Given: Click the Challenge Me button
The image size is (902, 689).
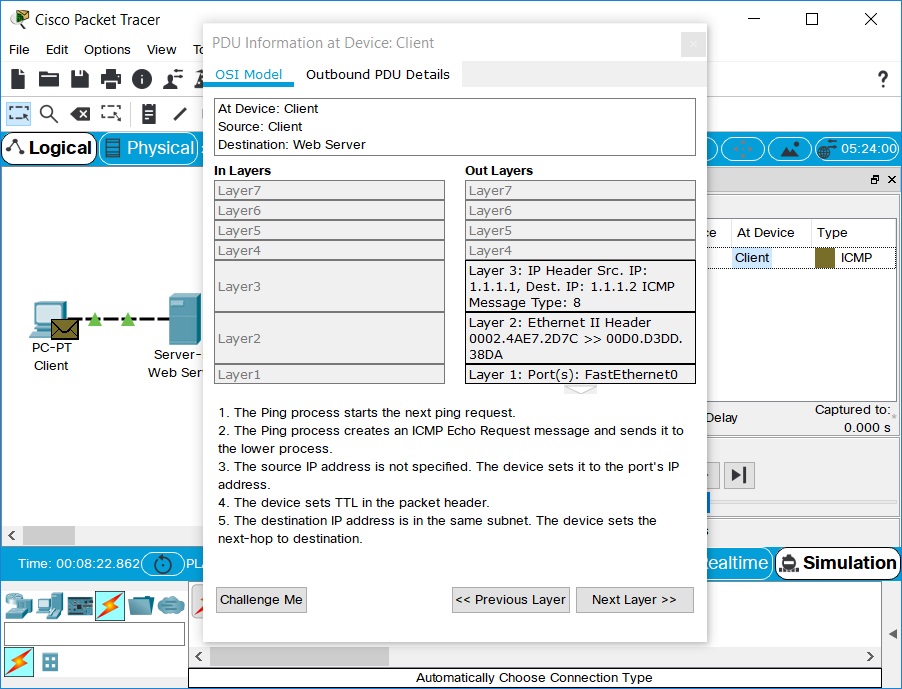Looking at the screenshot, I should pos(261,600).
